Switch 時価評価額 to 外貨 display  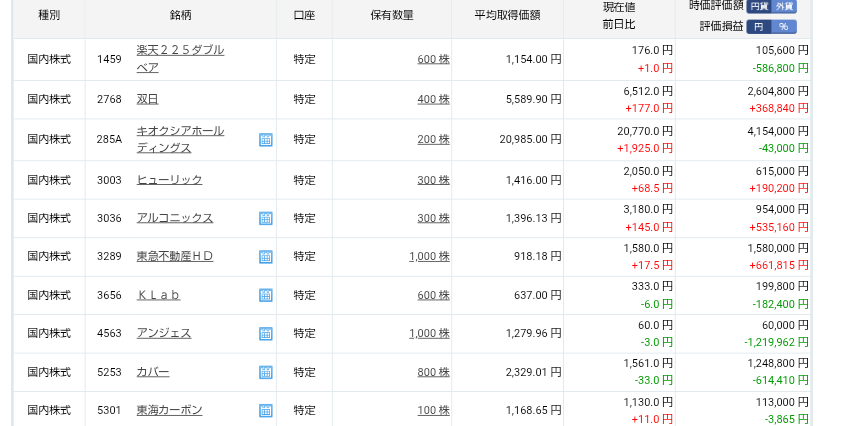[784, 6]
